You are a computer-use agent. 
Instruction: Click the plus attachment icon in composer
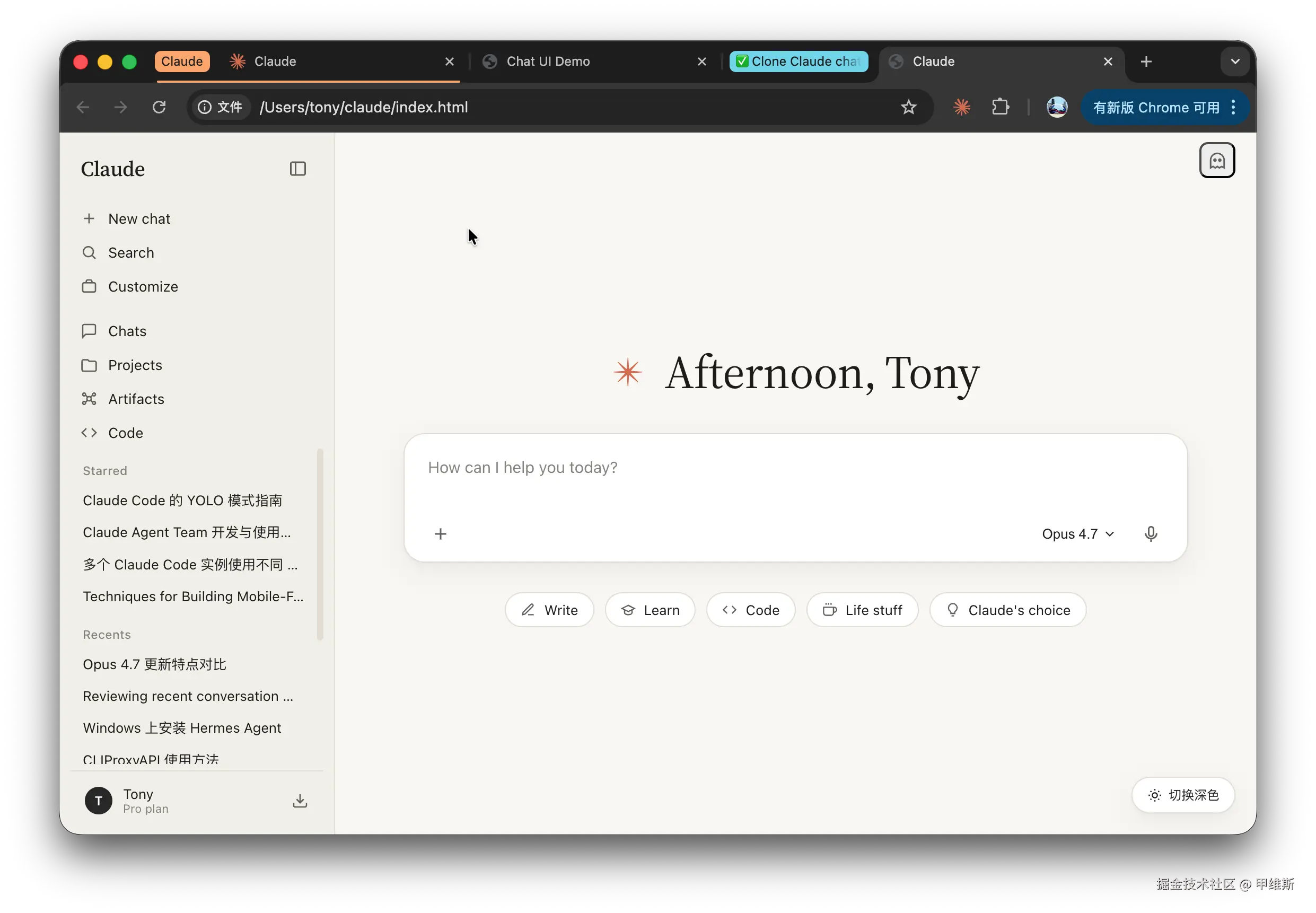click(x=441, y=534)
